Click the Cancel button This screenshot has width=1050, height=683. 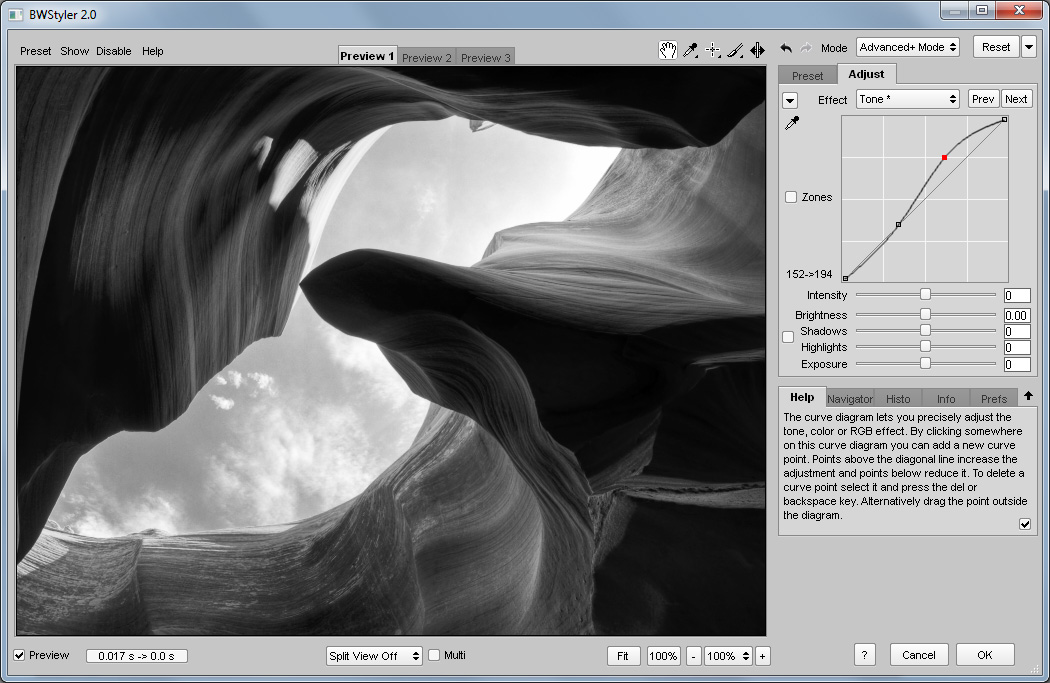click(x=919, y=655)
